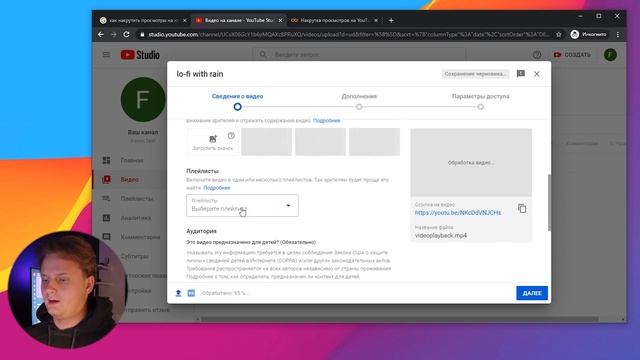The height and width of the screenshot is (360, 640).
Task: Click the СОЗДАТЬ button
Action: [572, 55]
